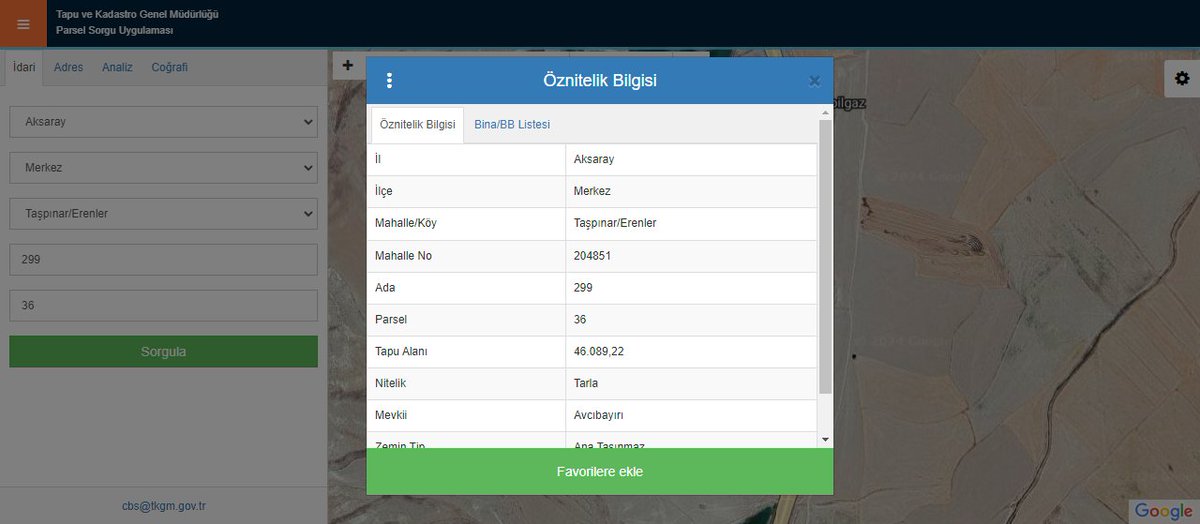Zoom in with the map plus button
This screenshot has width=1200, height=524.
348,66
